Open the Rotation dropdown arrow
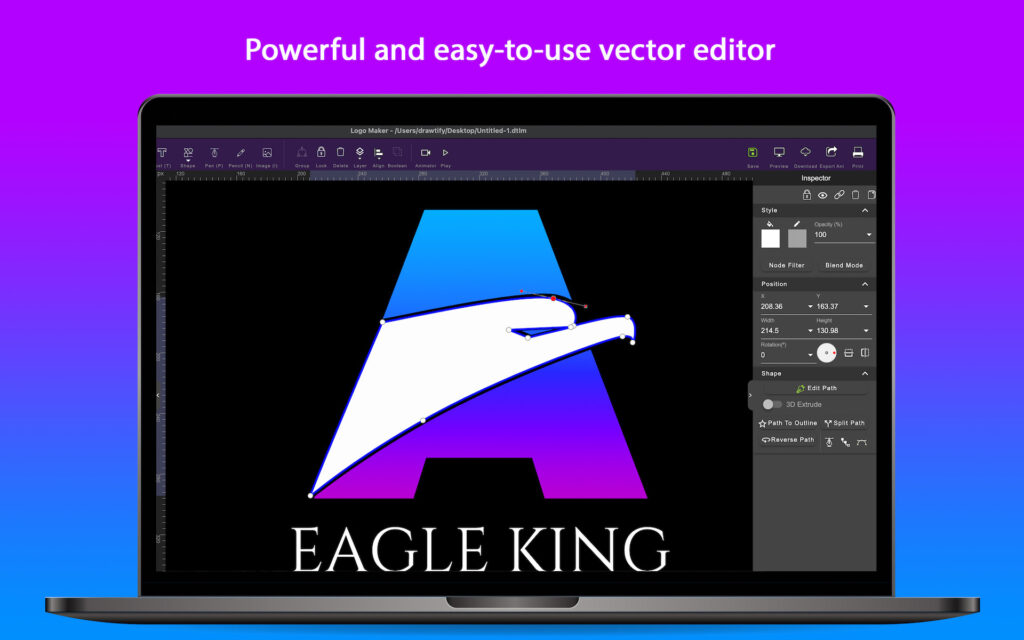Image resolution: width=1024 pixels, height=640 pixels. click(x=810, y=355)
